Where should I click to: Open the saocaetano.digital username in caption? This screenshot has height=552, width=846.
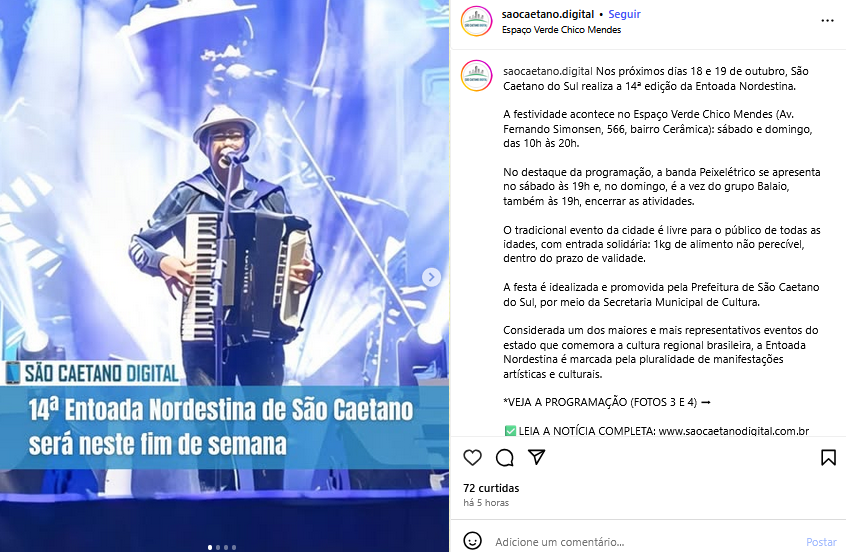pyautogui.click(x=548, y=71)
